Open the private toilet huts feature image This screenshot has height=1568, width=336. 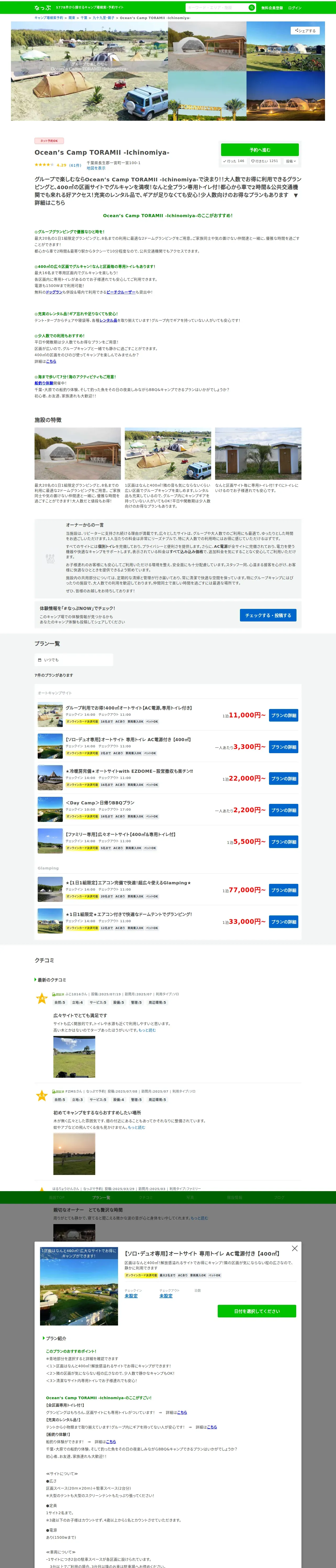(258, 453)
